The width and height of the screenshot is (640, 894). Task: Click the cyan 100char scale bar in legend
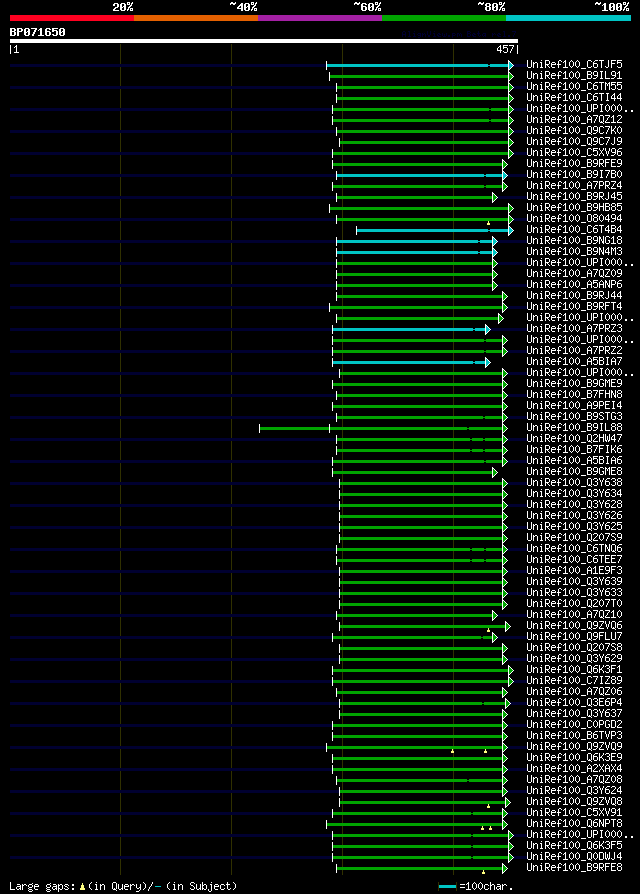point(447,887)
